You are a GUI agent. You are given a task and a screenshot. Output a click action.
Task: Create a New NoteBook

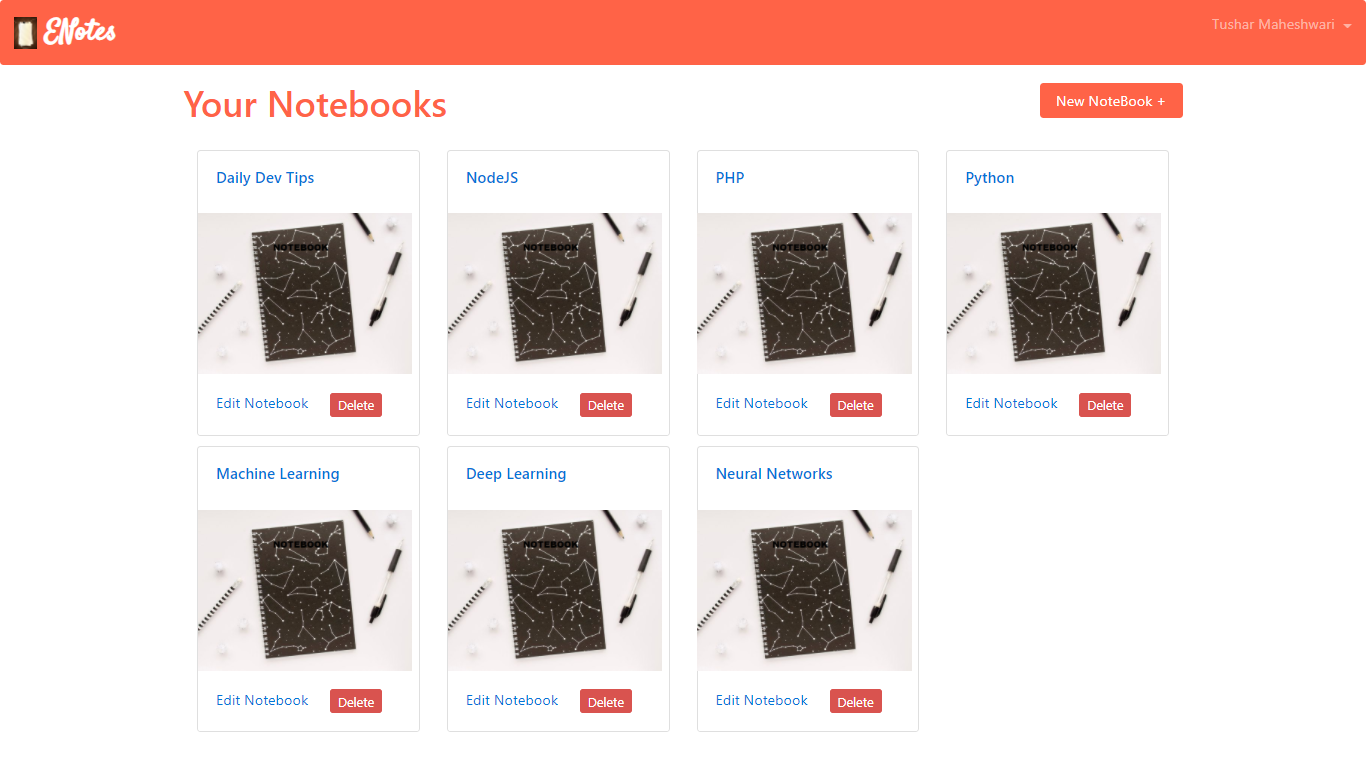point(1111,101)
